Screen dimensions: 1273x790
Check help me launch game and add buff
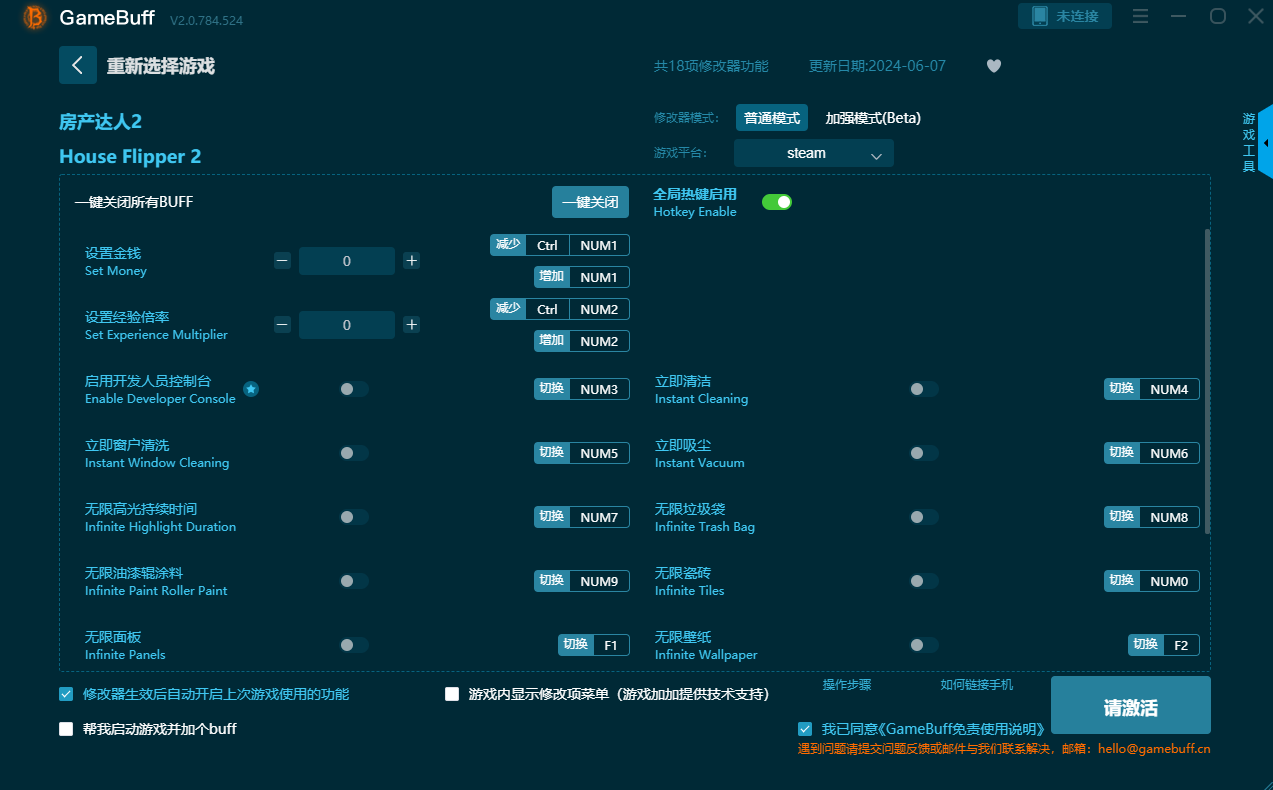[x=66, y=729]
